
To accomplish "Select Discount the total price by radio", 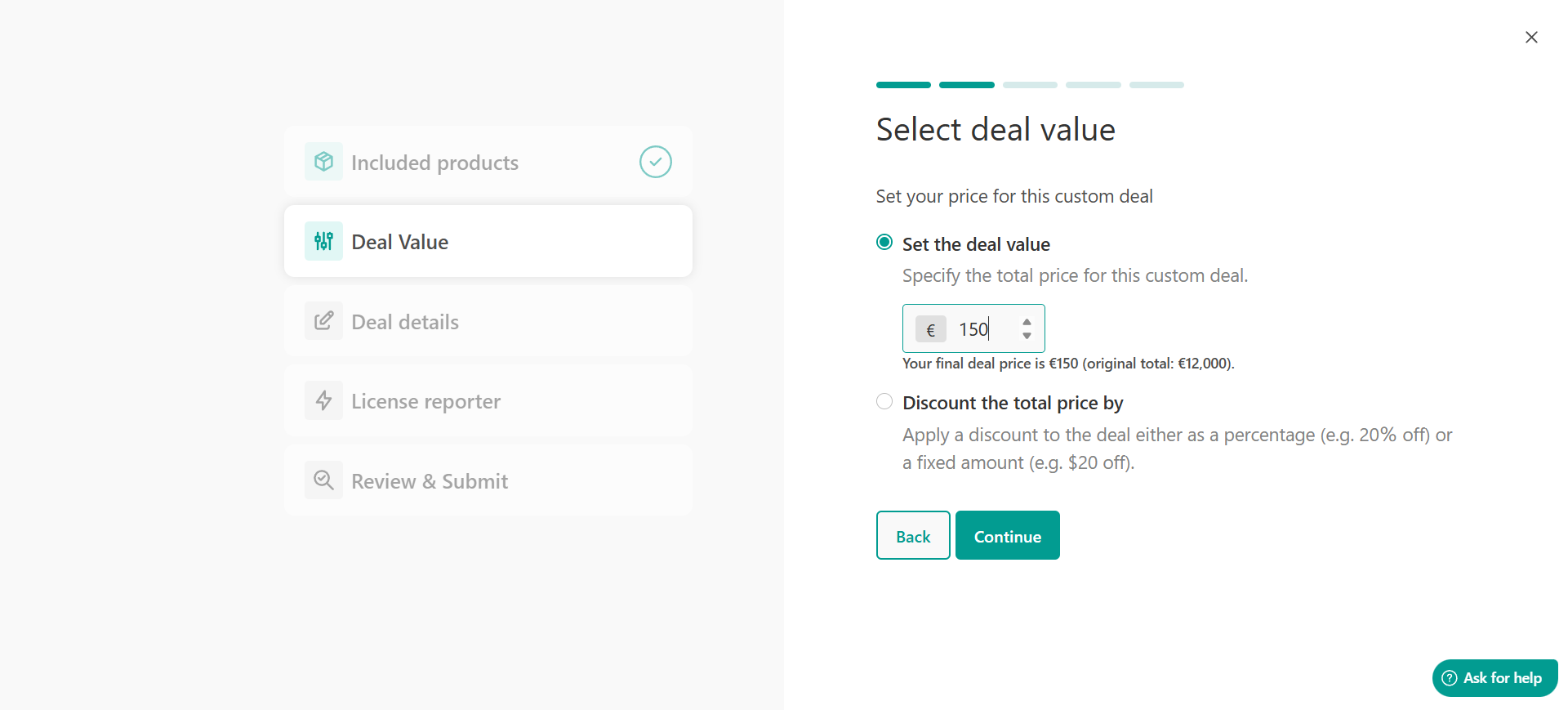I will (x=884, y=401).
